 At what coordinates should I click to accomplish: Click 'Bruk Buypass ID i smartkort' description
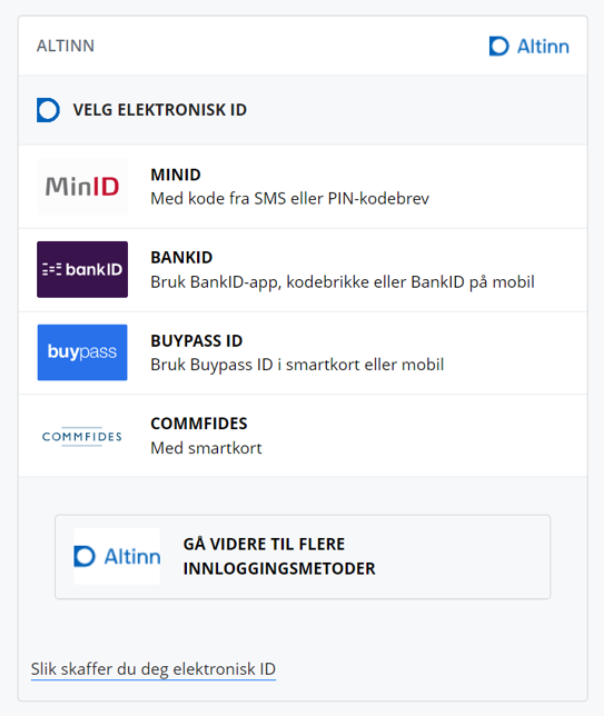click(x=296, y=365)
